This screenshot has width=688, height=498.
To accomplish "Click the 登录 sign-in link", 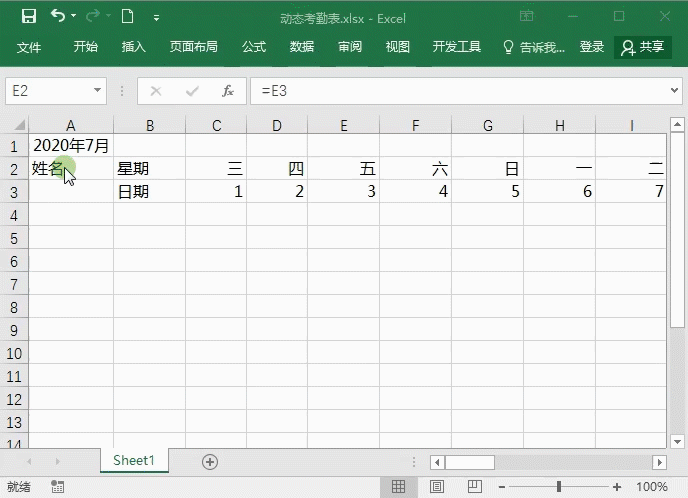I will point(592,47).
